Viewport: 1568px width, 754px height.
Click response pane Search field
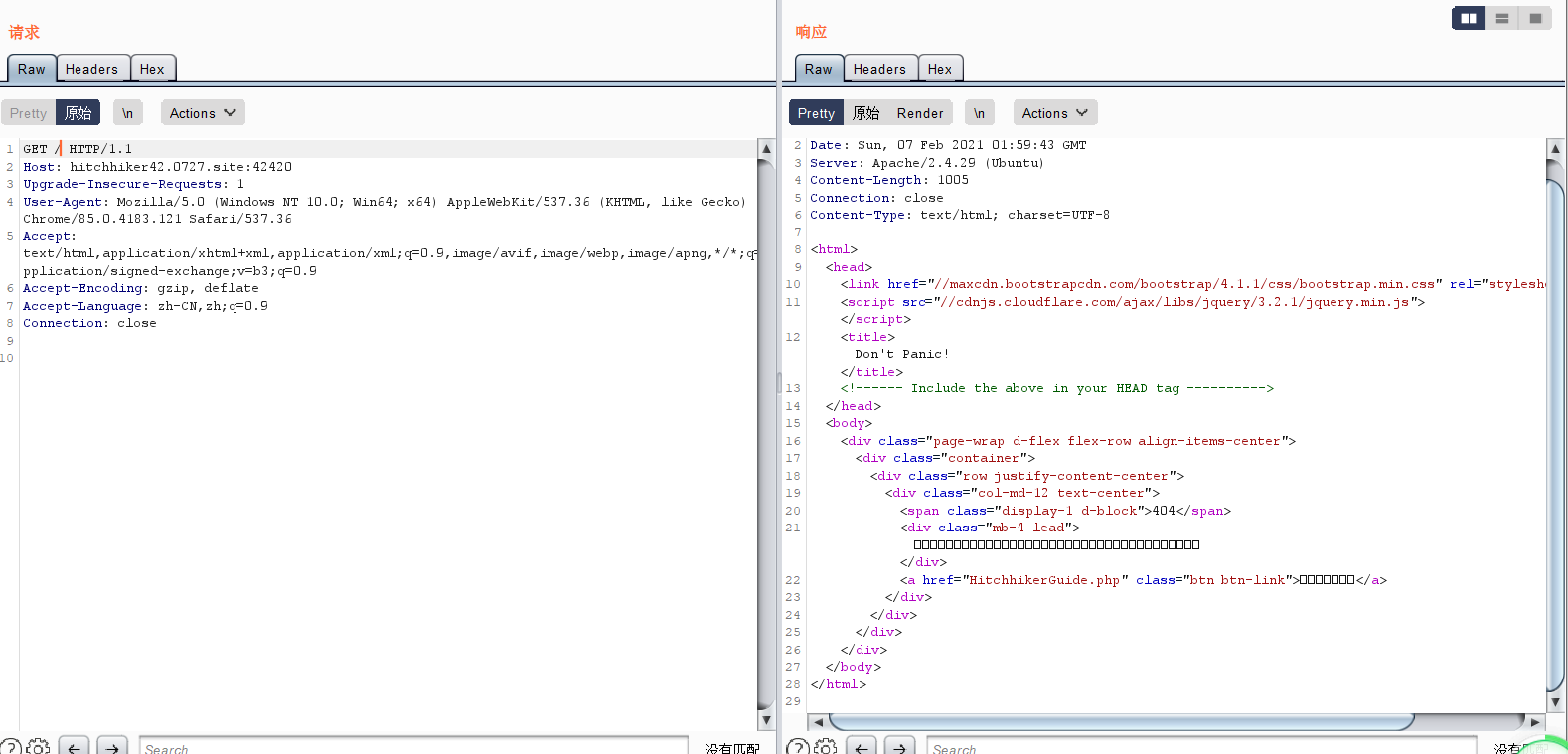1201,747
